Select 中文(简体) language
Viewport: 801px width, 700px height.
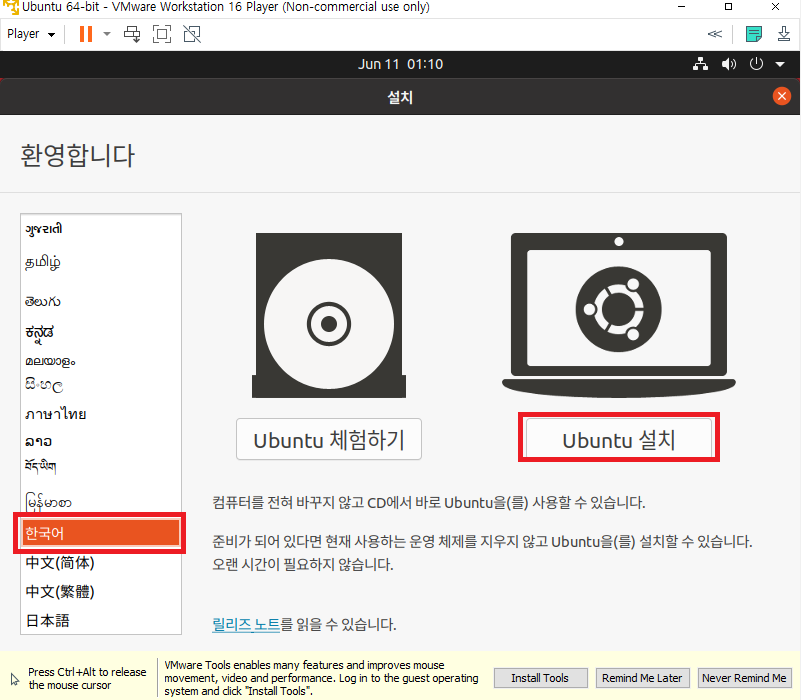(x=101, y=563)
